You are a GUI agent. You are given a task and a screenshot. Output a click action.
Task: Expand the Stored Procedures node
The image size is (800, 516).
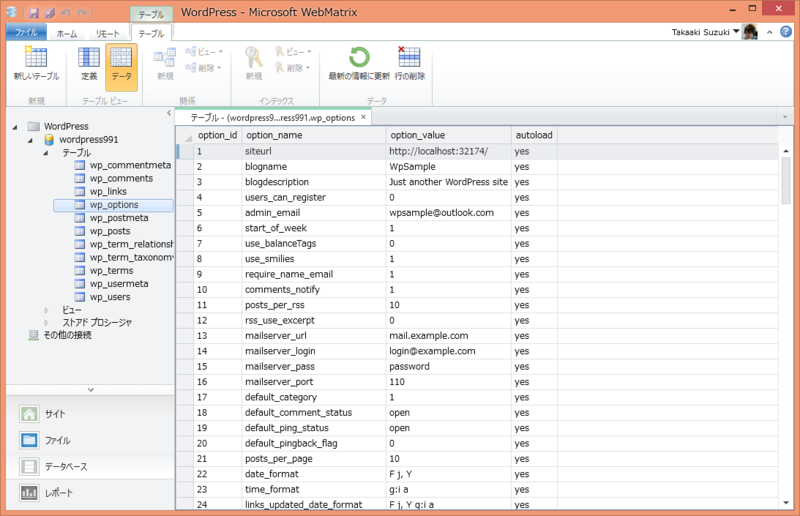46,323
